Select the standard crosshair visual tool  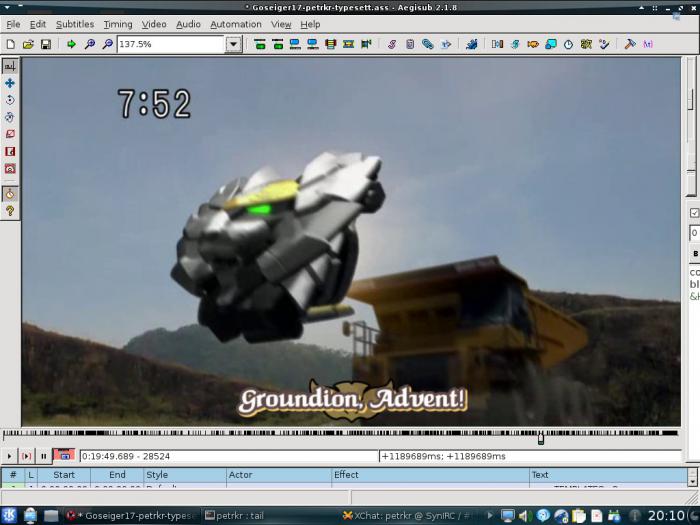point(10,66)
